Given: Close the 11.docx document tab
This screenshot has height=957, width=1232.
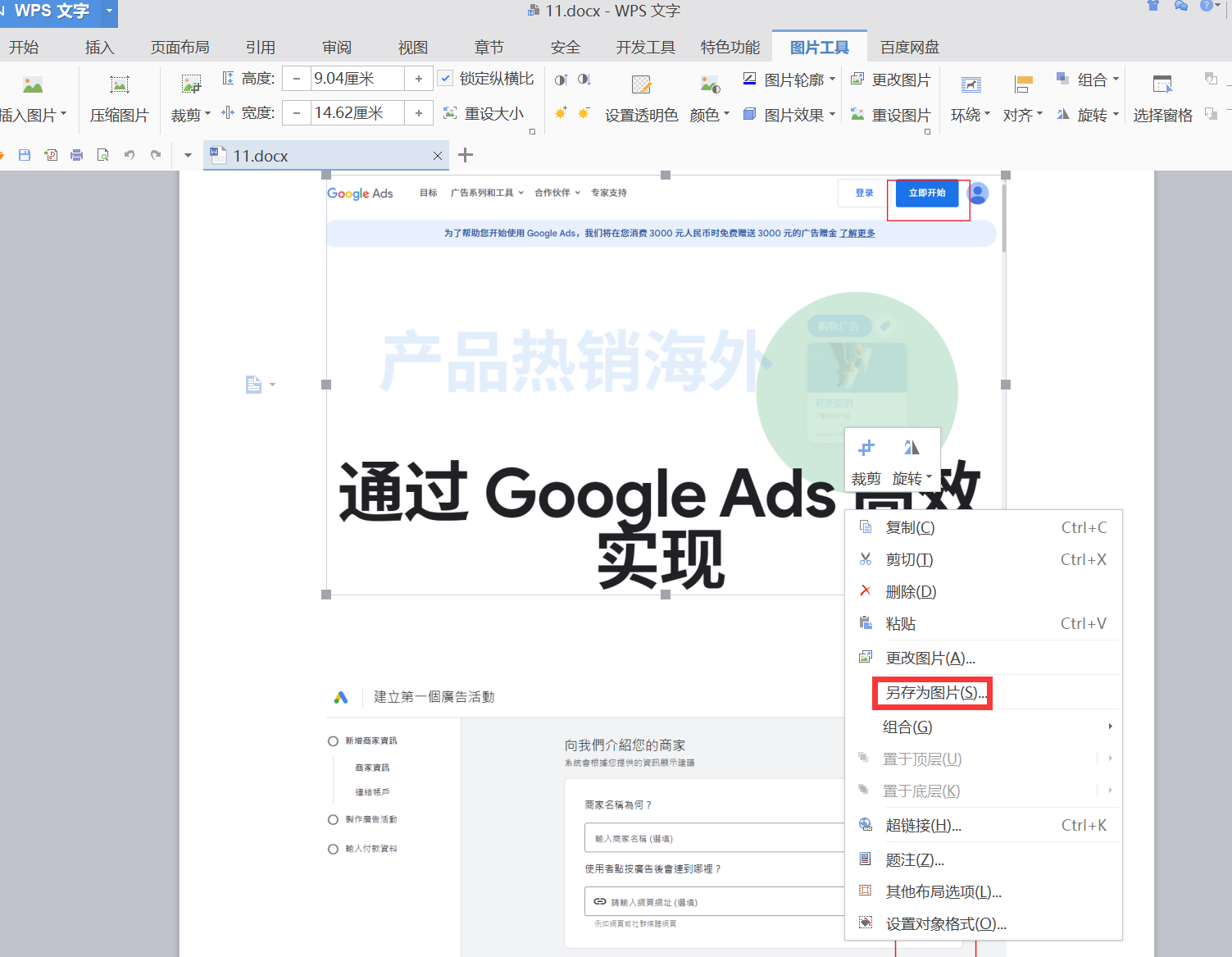Looking at the screenshot, I should (x=438, y=156).
